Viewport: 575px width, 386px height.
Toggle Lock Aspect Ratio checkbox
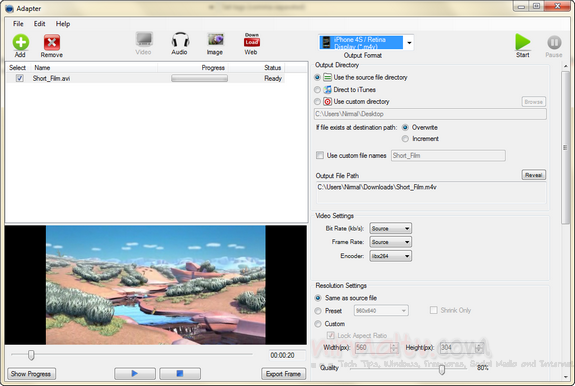click(x=330, y=335)
